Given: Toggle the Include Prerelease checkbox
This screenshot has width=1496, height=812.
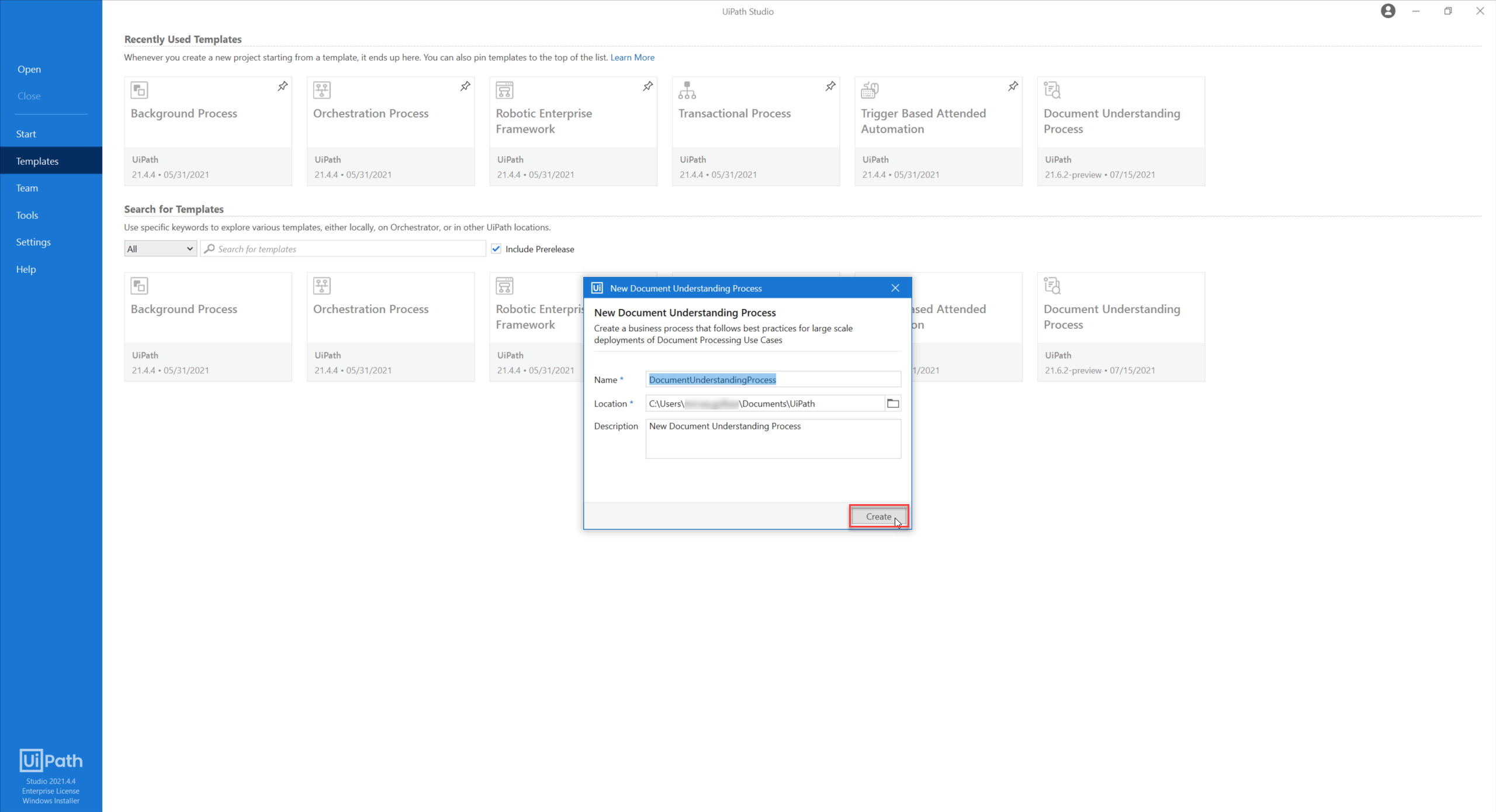Looking at the screenshot, I should (496, 249).
